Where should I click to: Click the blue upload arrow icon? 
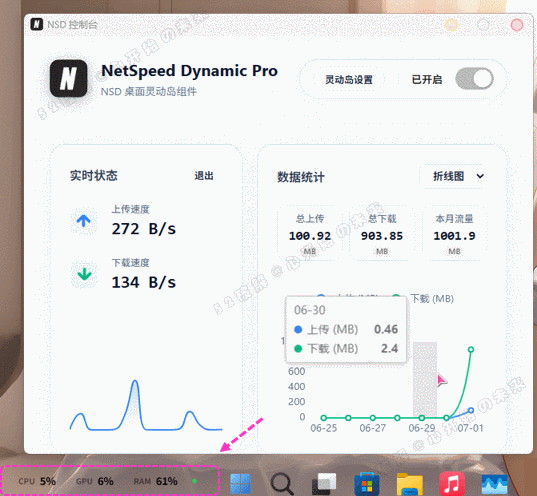(84, 221)
